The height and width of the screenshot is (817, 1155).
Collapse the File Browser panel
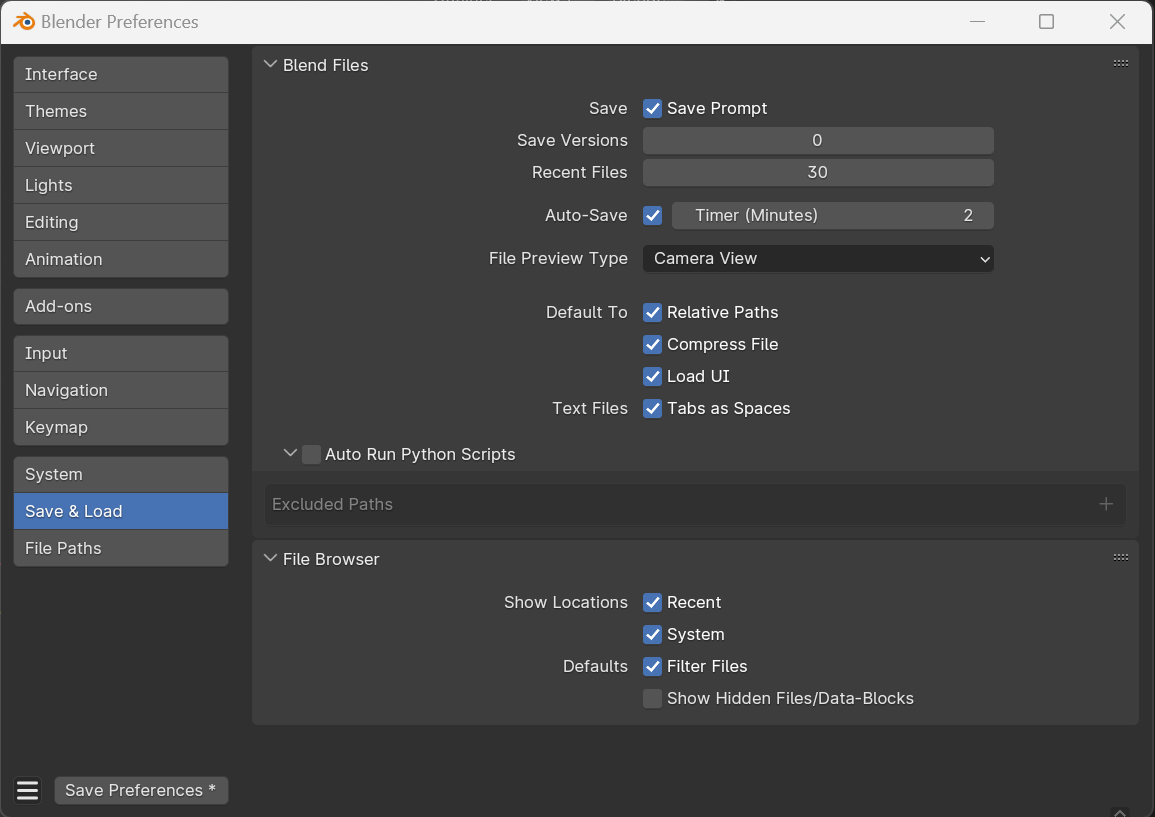click(x=270, y=559)
